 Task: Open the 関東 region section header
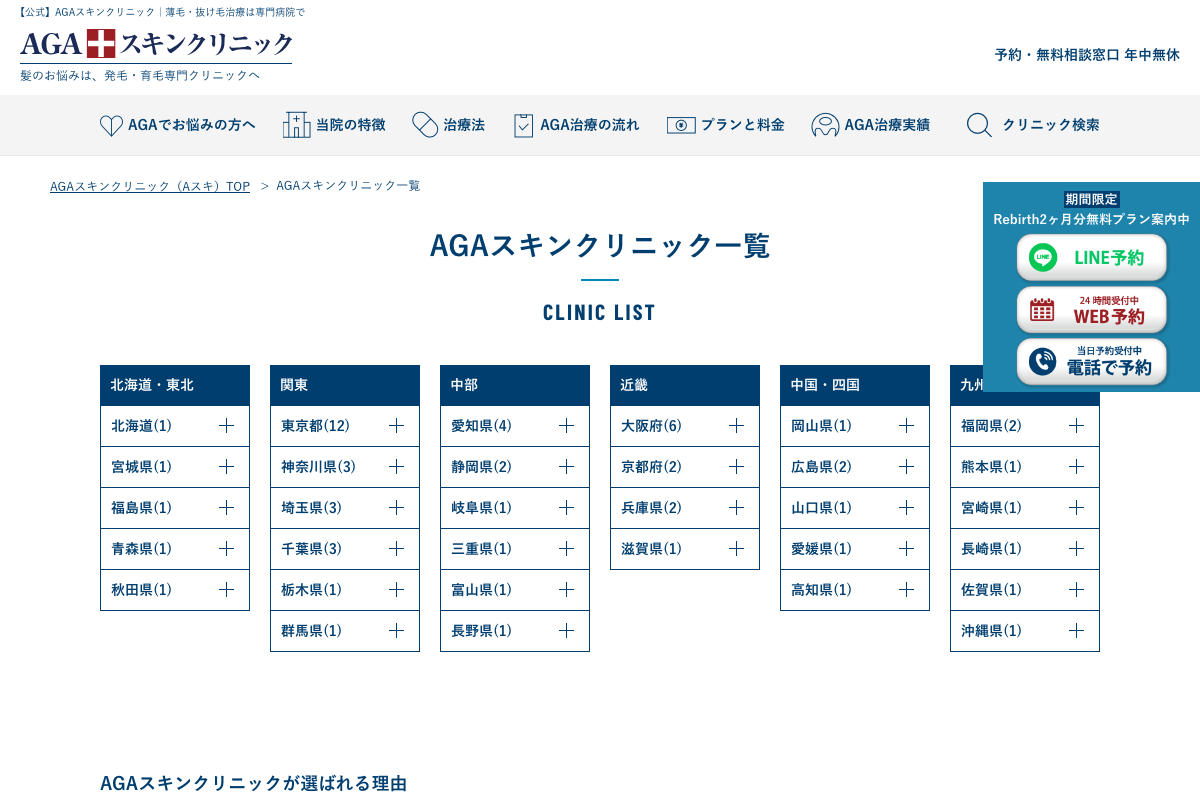[345, 385]
